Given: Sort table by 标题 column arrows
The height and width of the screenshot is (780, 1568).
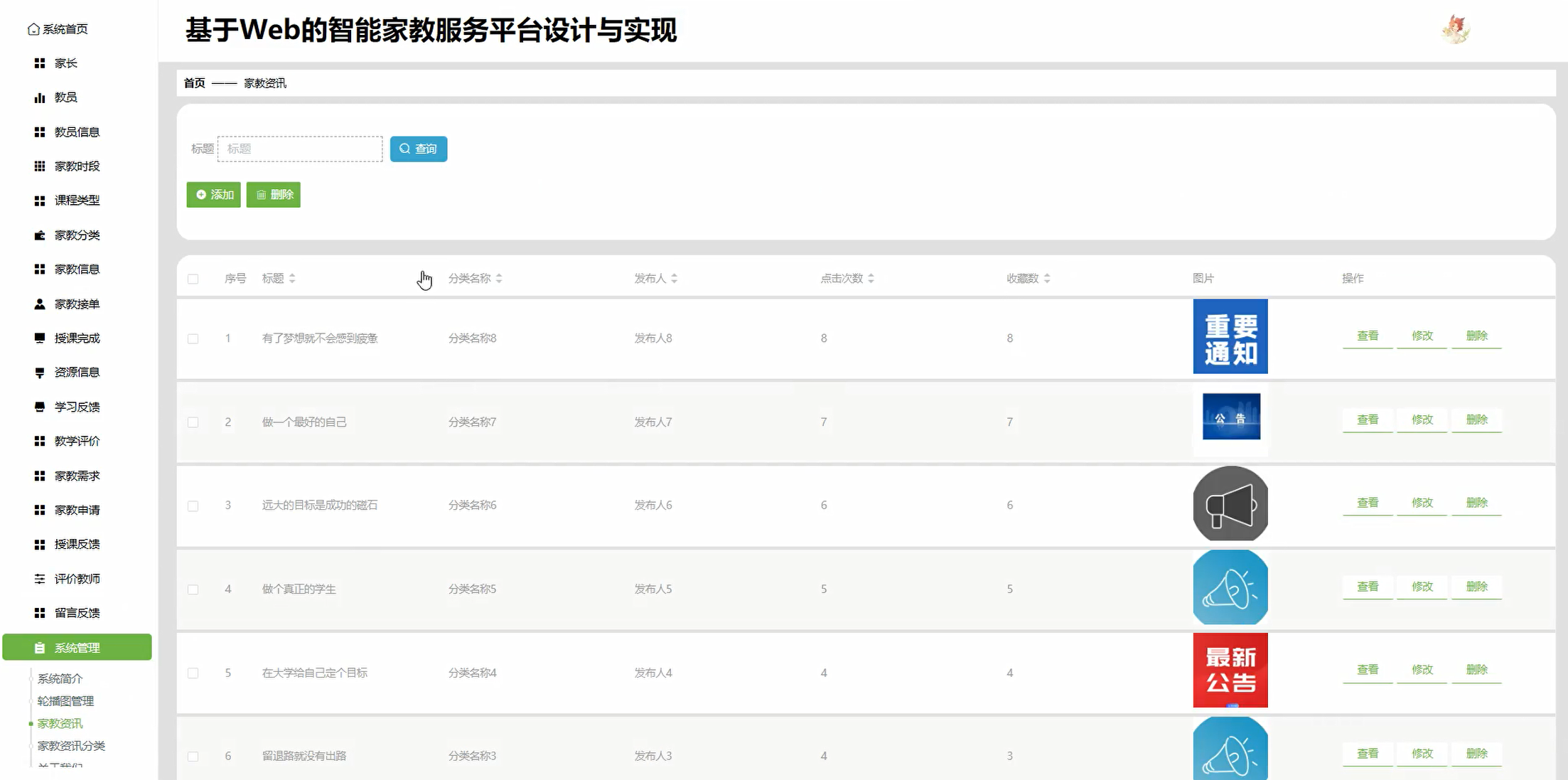Looking at the screenshot, I should pos(292,279).
